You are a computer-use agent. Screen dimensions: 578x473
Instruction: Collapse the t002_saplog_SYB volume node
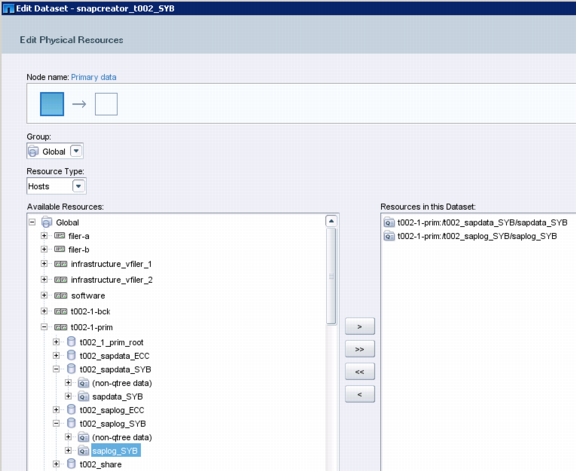(56, 423)
